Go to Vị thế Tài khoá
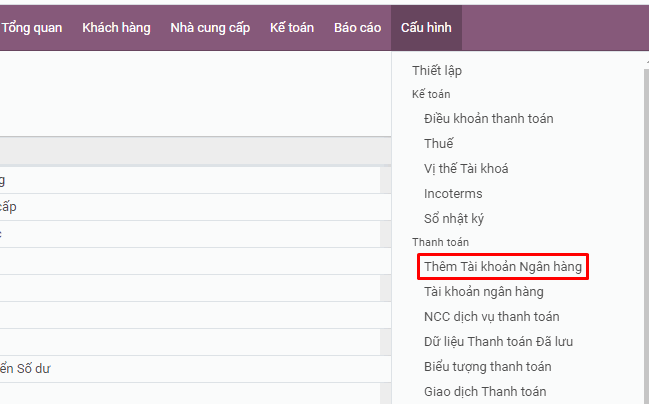The image size is (649, 404). [465, 169]
